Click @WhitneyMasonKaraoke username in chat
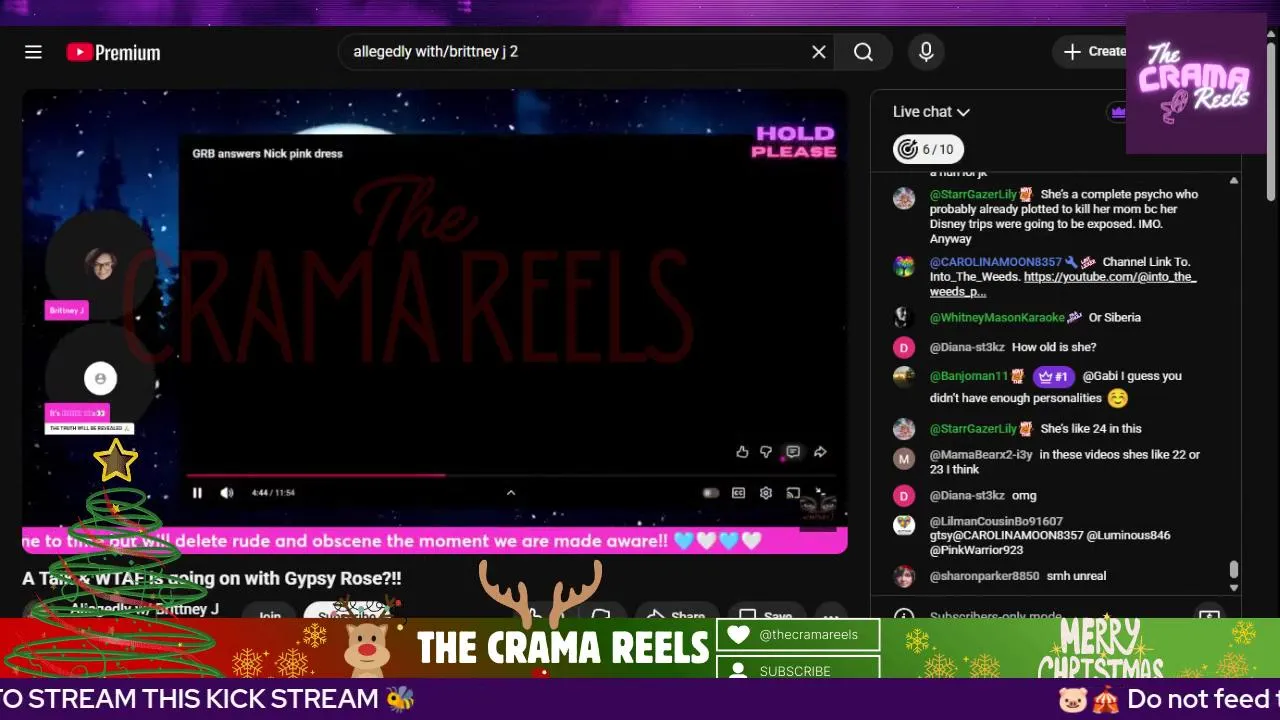1280x720 pixels. pyautogui.click(x=997, y=317)
